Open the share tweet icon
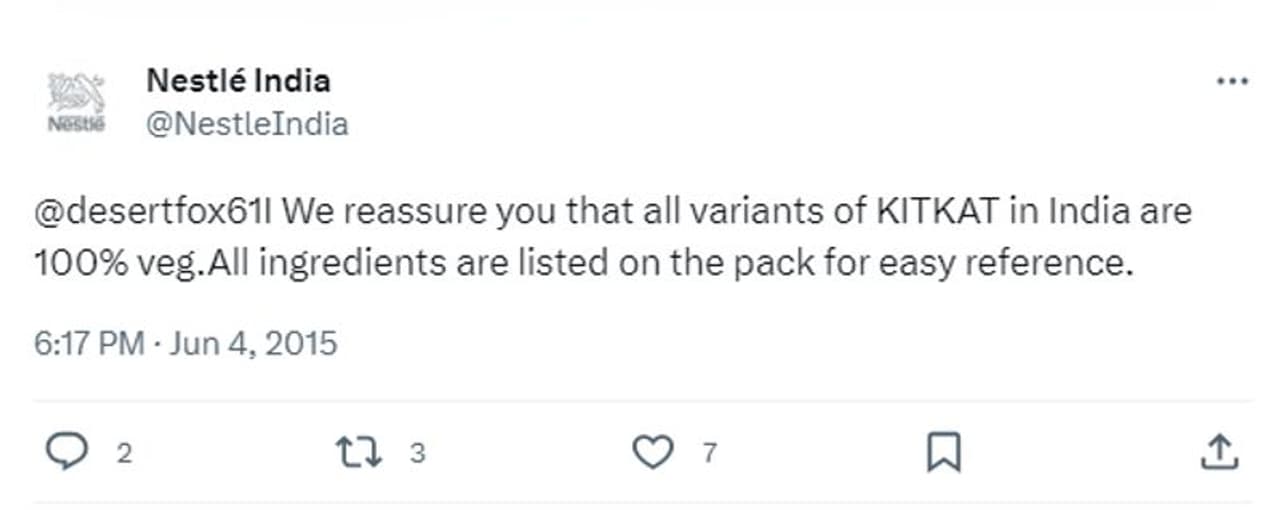The image size is (1280, 510). tap(1218, 452)
